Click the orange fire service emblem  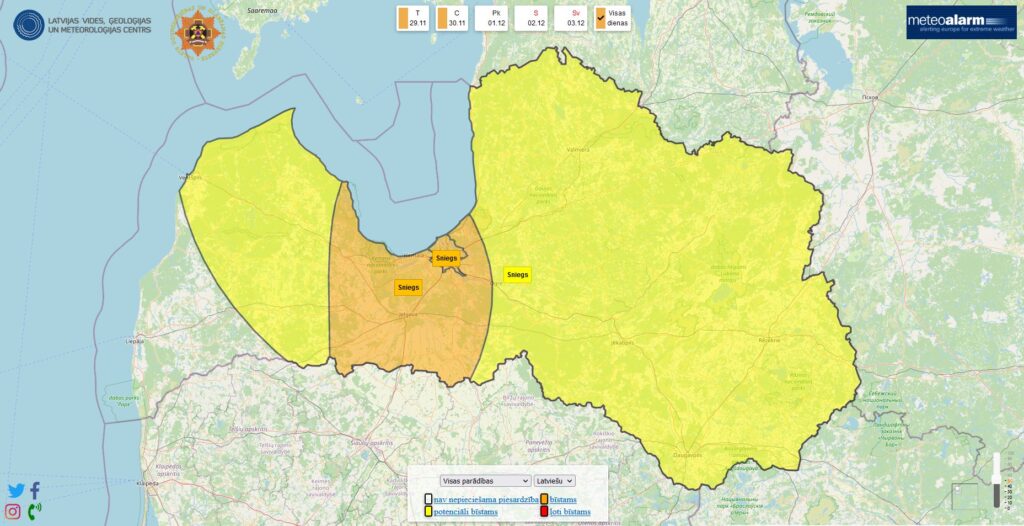point(200,32)
